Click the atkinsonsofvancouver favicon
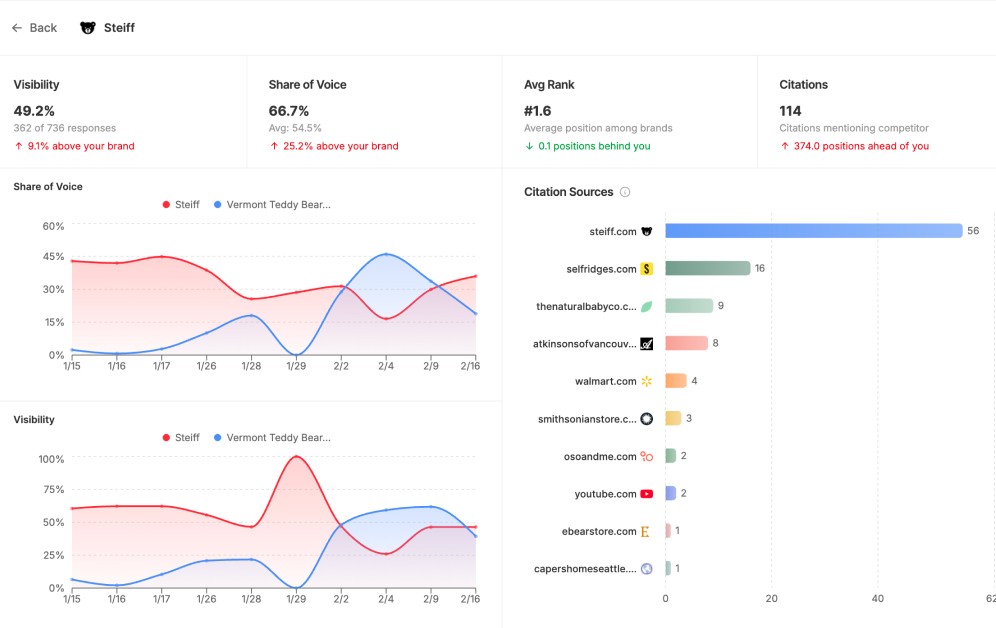This screenshot has height=628, width=996. [647, 344]
